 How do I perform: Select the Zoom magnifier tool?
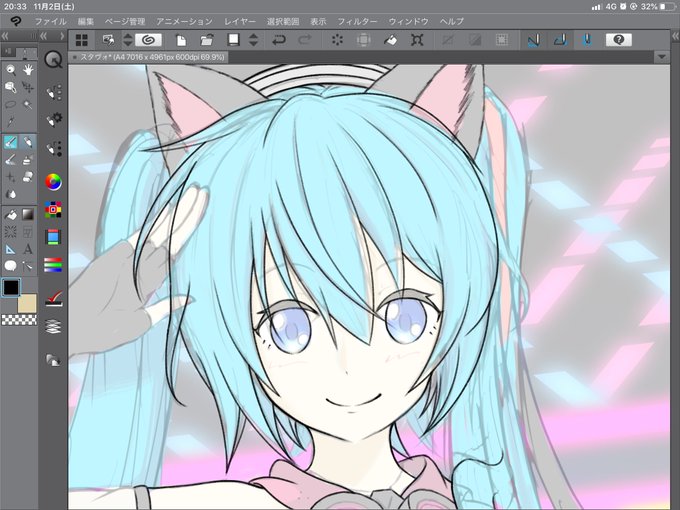[10, 70]
